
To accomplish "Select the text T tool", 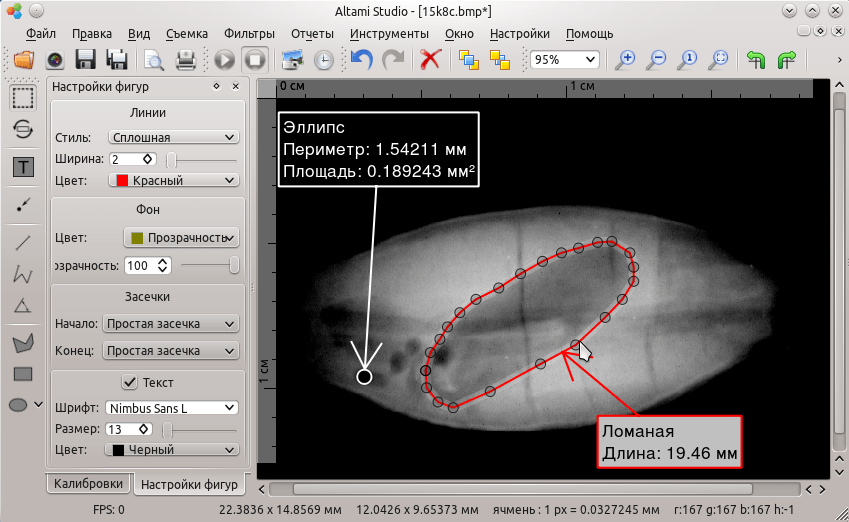I will coord(23,167).
